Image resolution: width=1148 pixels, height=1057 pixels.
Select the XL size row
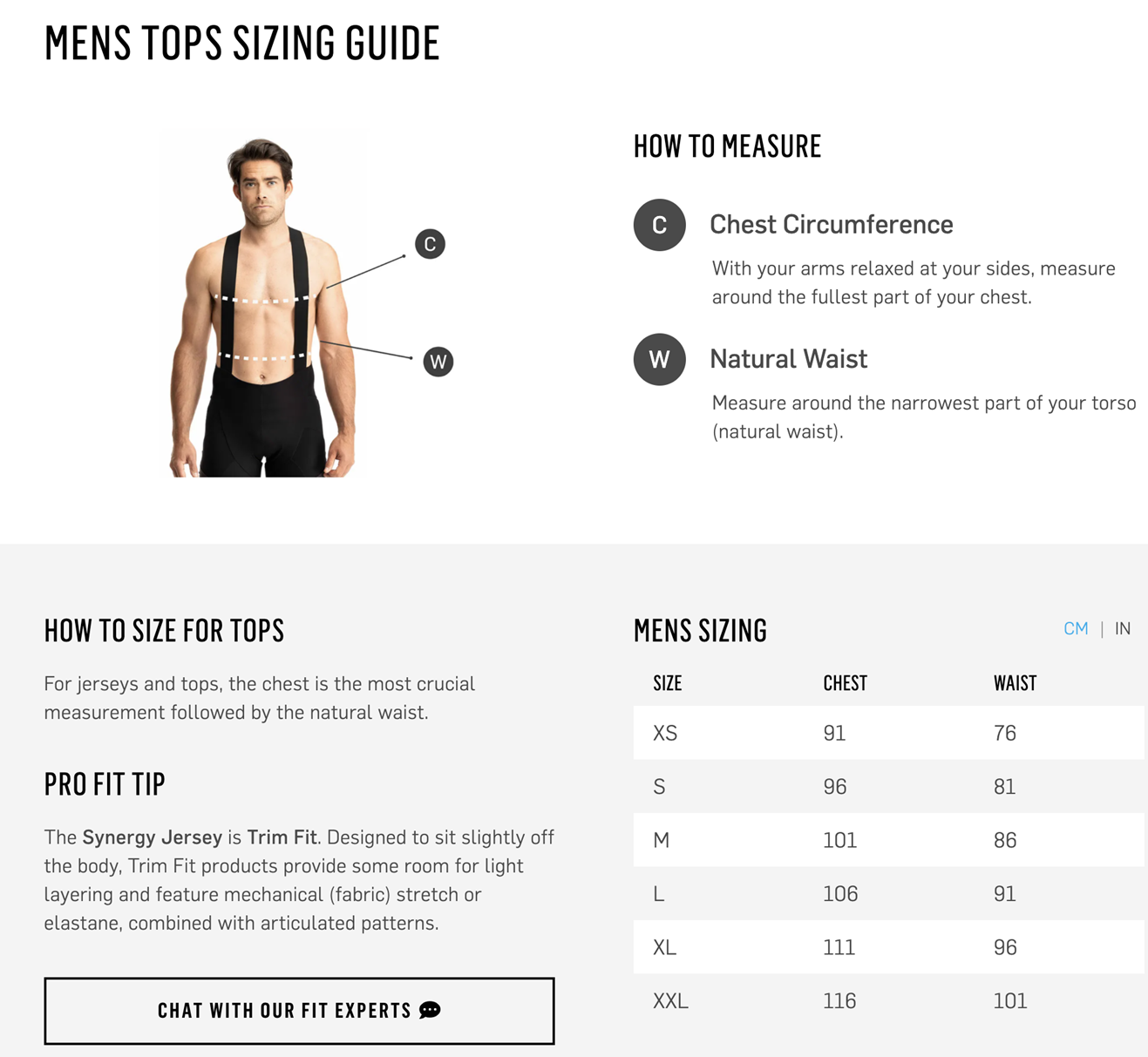888,947
